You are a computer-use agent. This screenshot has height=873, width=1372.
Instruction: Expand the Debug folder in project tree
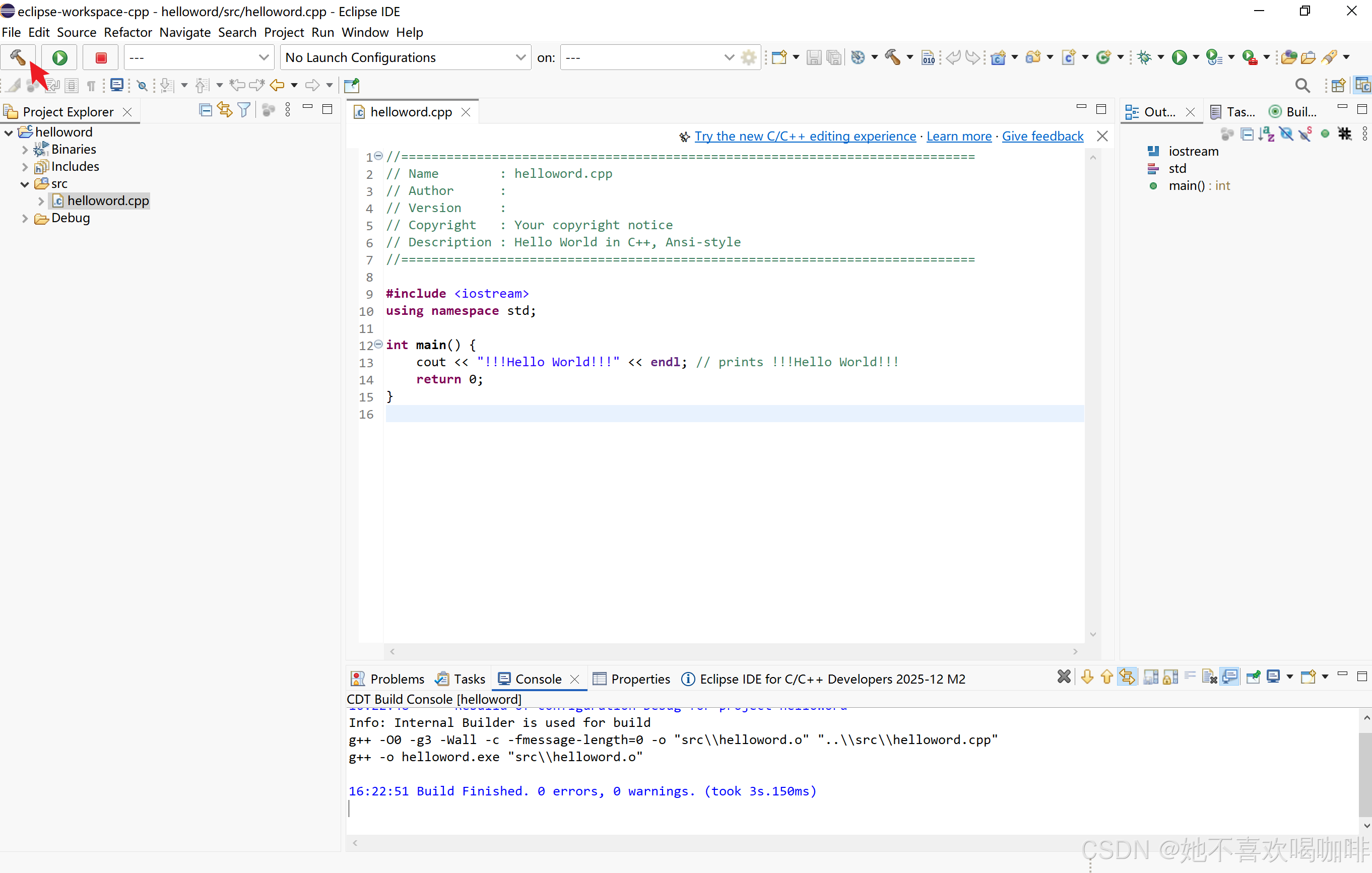coord(25,219)
